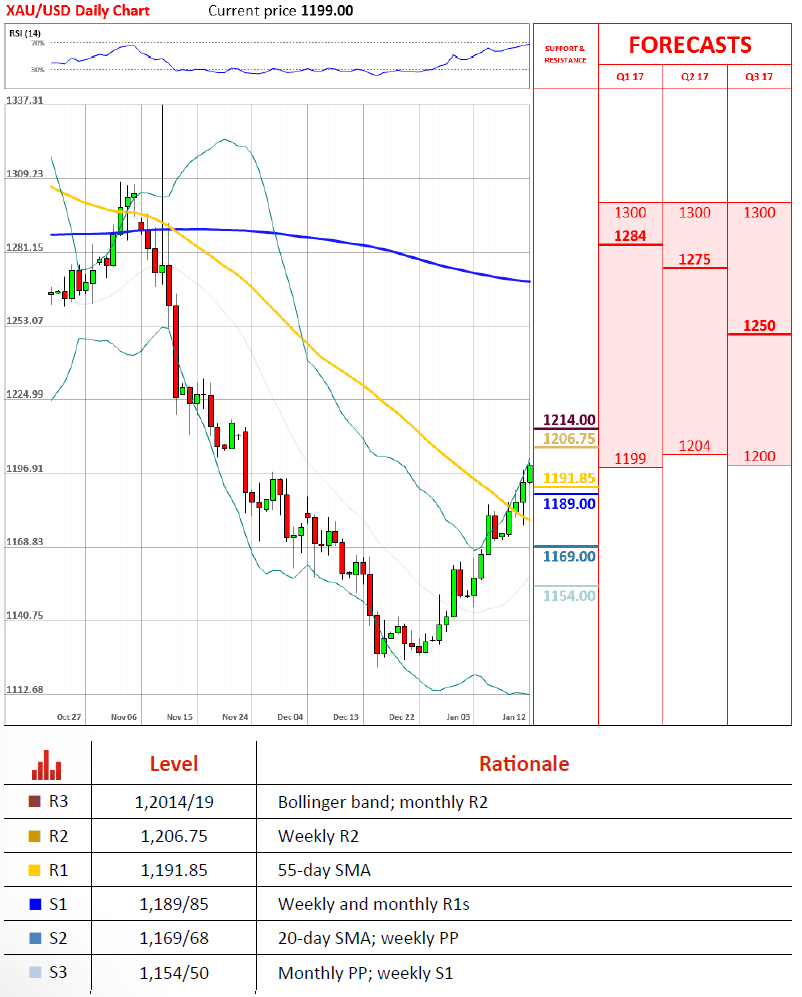Click the Nov 06 date axis label

pyautogui.click(x=124, y=717)
